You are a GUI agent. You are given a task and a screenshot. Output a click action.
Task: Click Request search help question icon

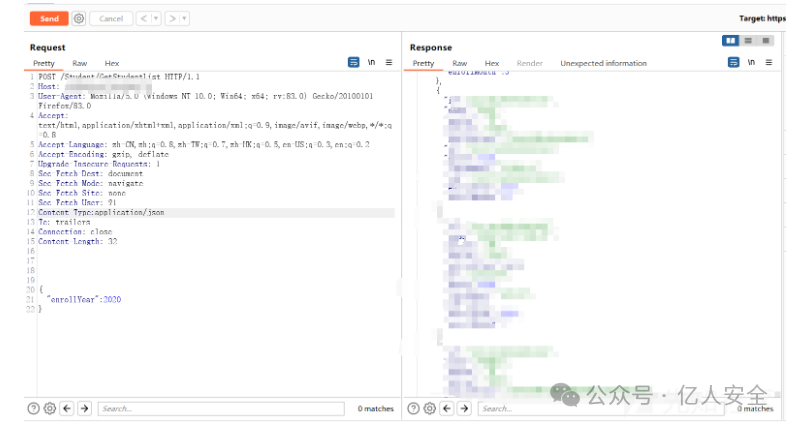click(34, 408)
